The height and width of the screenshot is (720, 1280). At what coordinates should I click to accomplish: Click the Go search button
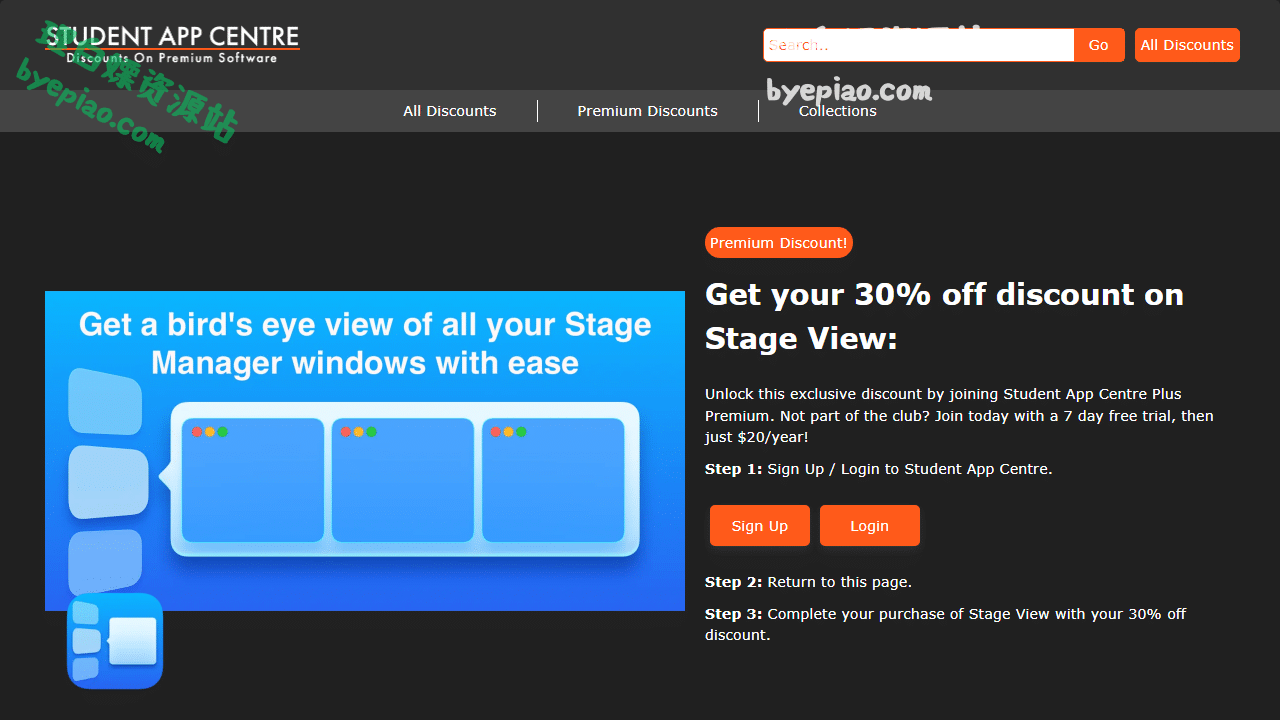[1099, 45]
